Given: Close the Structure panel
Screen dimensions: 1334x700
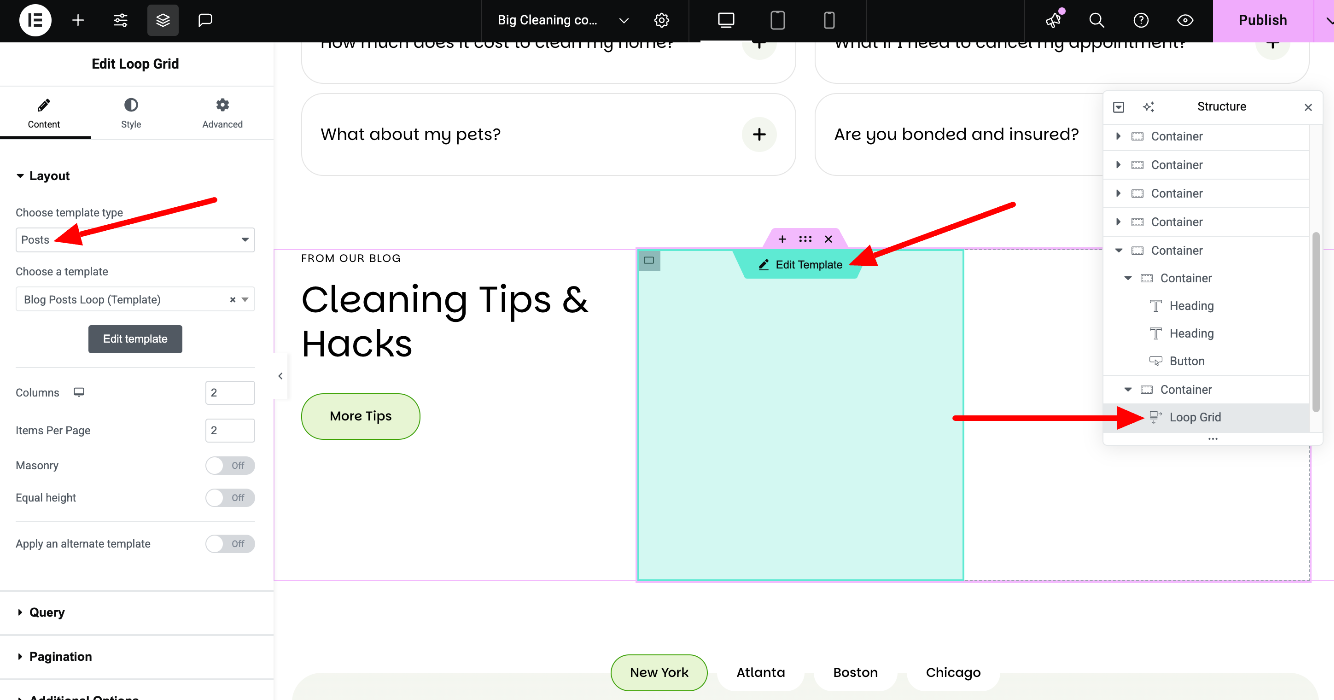Looking at the screenshot, I should point(1308,107).
